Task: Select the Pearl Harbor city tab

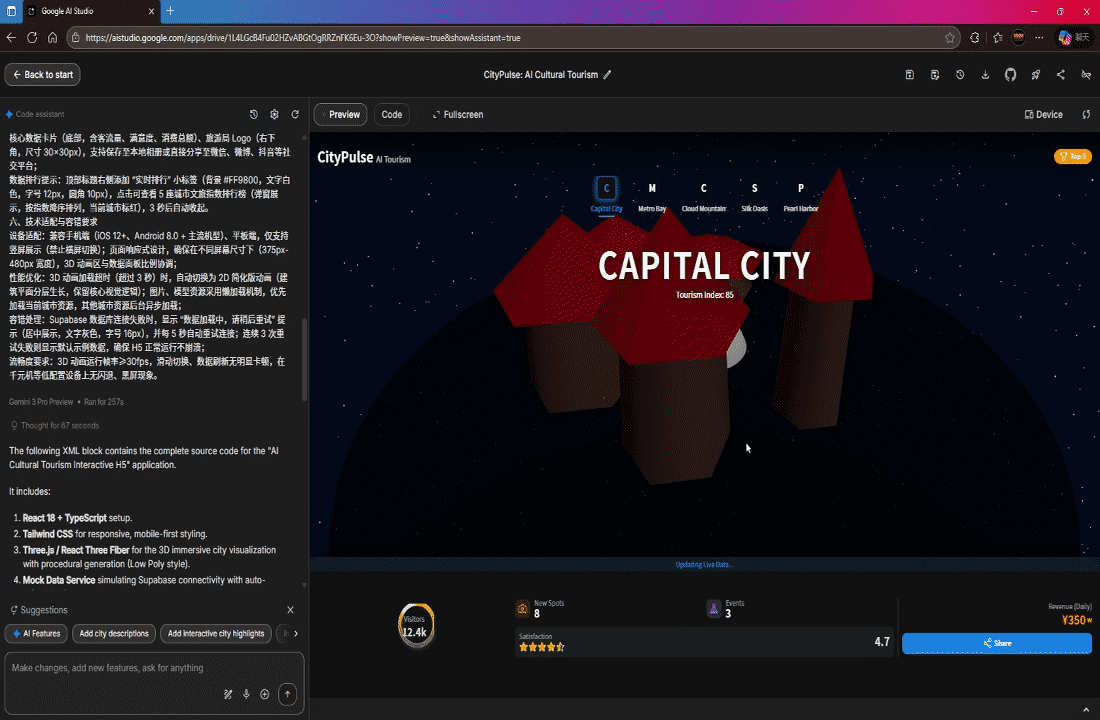Action: (x=800, y=196)
